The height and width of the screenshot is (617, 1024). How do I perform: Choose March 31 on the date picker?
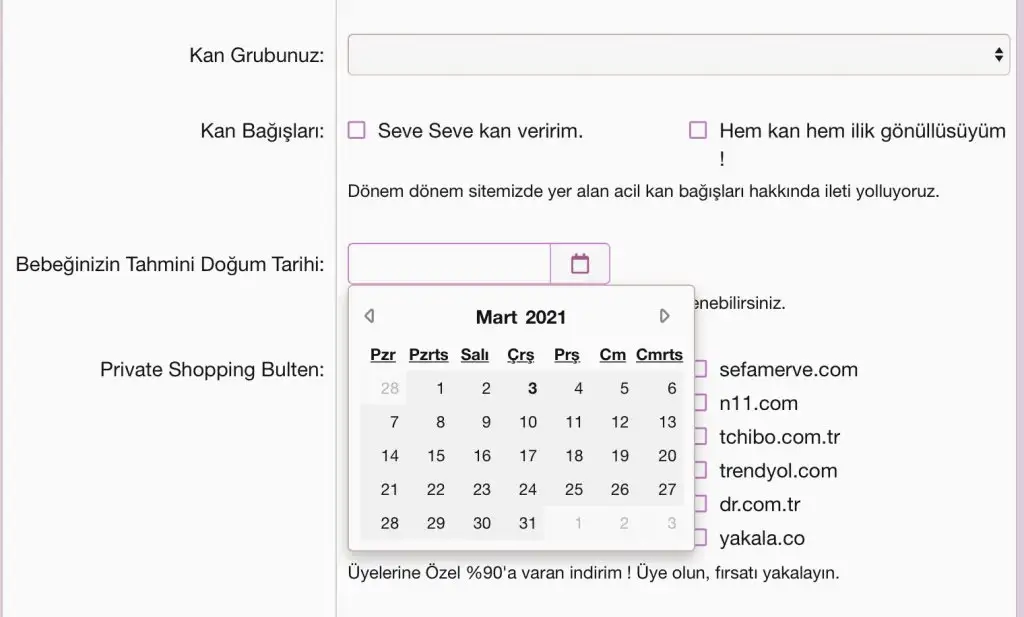click(x=527, y=523)
